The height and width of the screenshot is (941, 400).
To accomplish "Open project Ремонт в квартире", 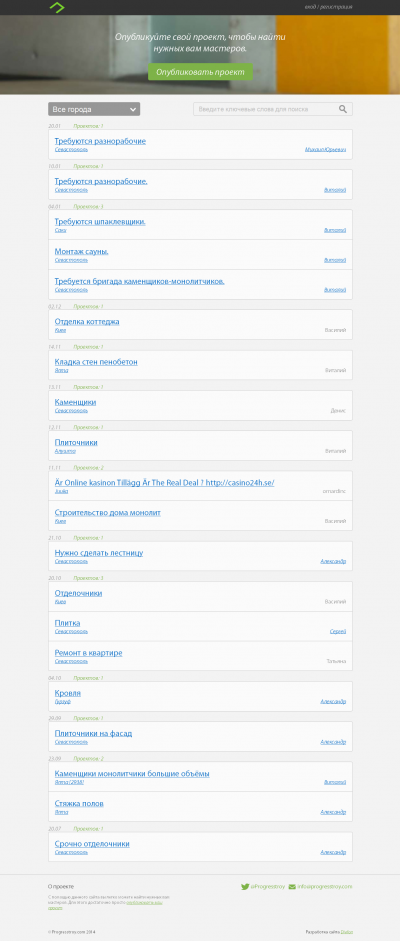I will (88, 653).
